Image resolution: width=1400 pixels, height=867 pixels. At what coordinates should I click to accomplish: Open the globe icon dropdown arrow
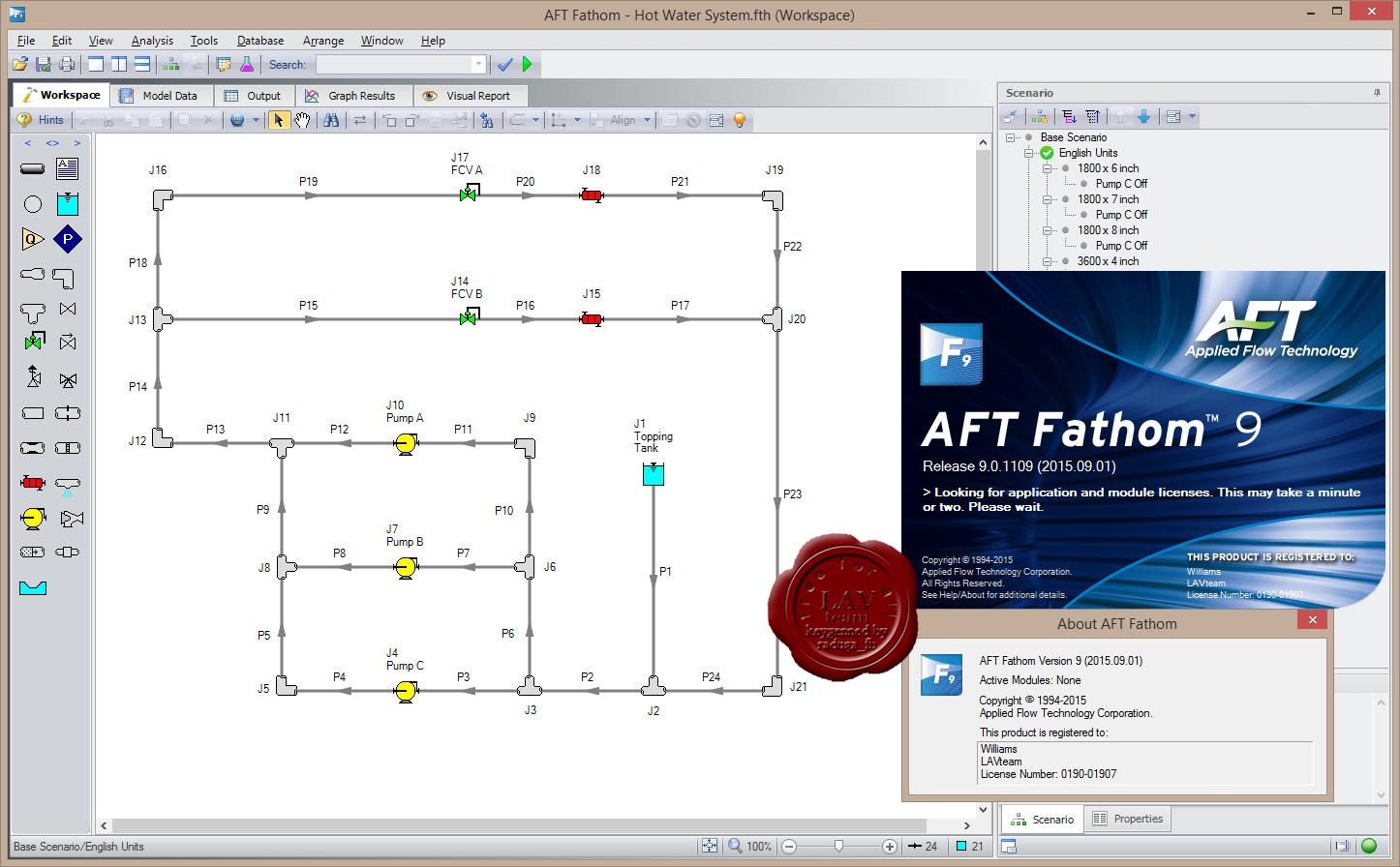(256, 120)
